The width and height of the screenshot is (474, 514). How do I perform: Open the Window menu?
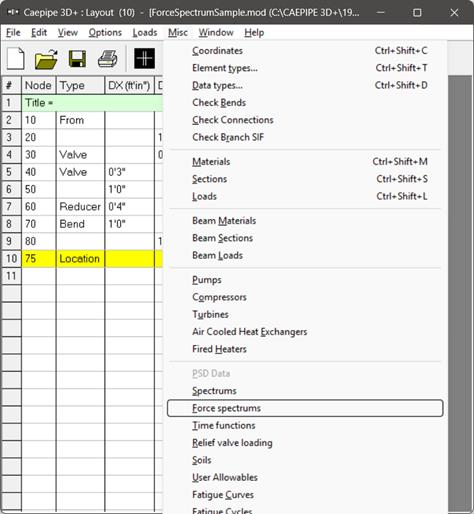click(x=216, y=33)
